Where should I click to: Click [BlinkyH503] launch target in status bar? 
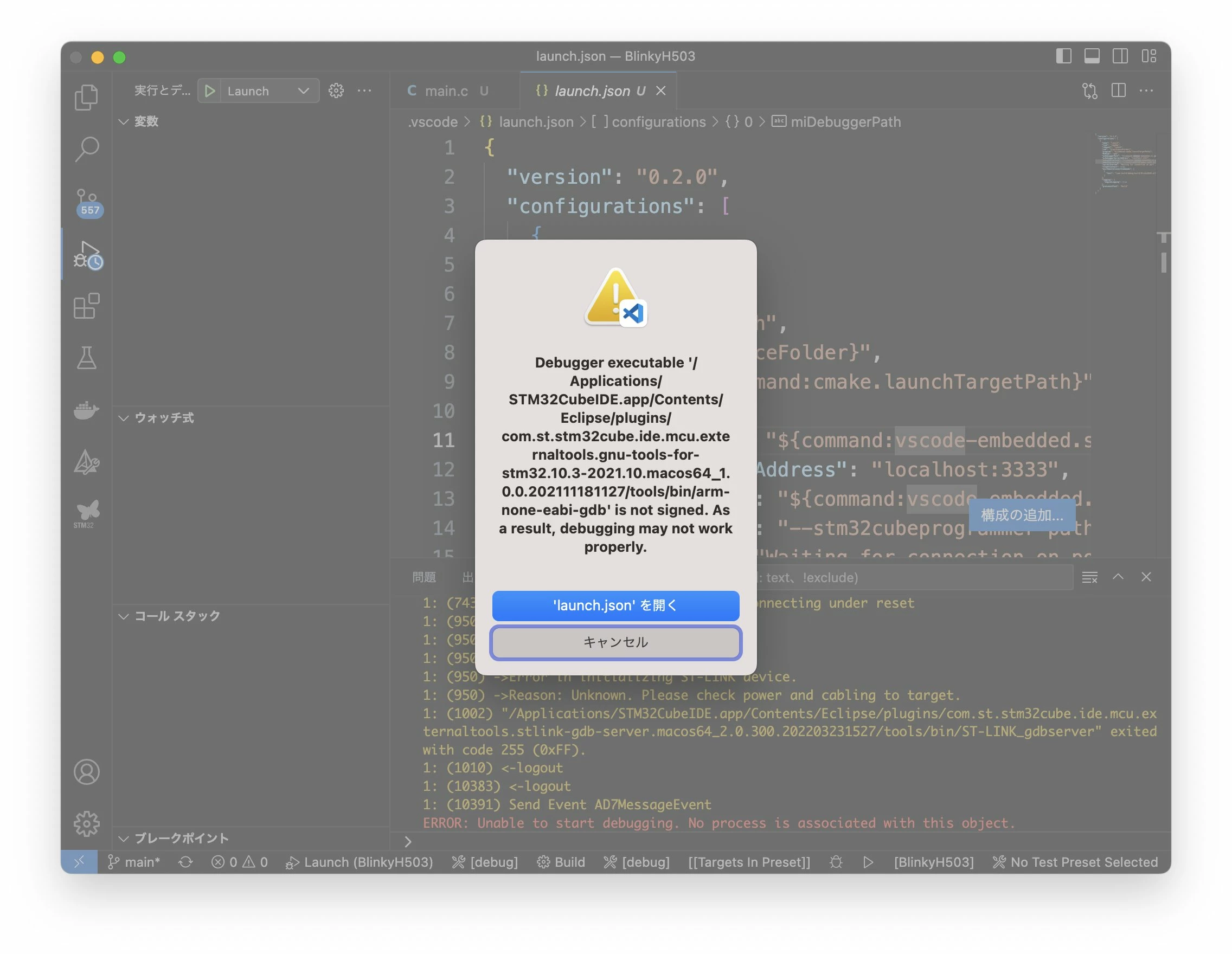pos(934,862)
